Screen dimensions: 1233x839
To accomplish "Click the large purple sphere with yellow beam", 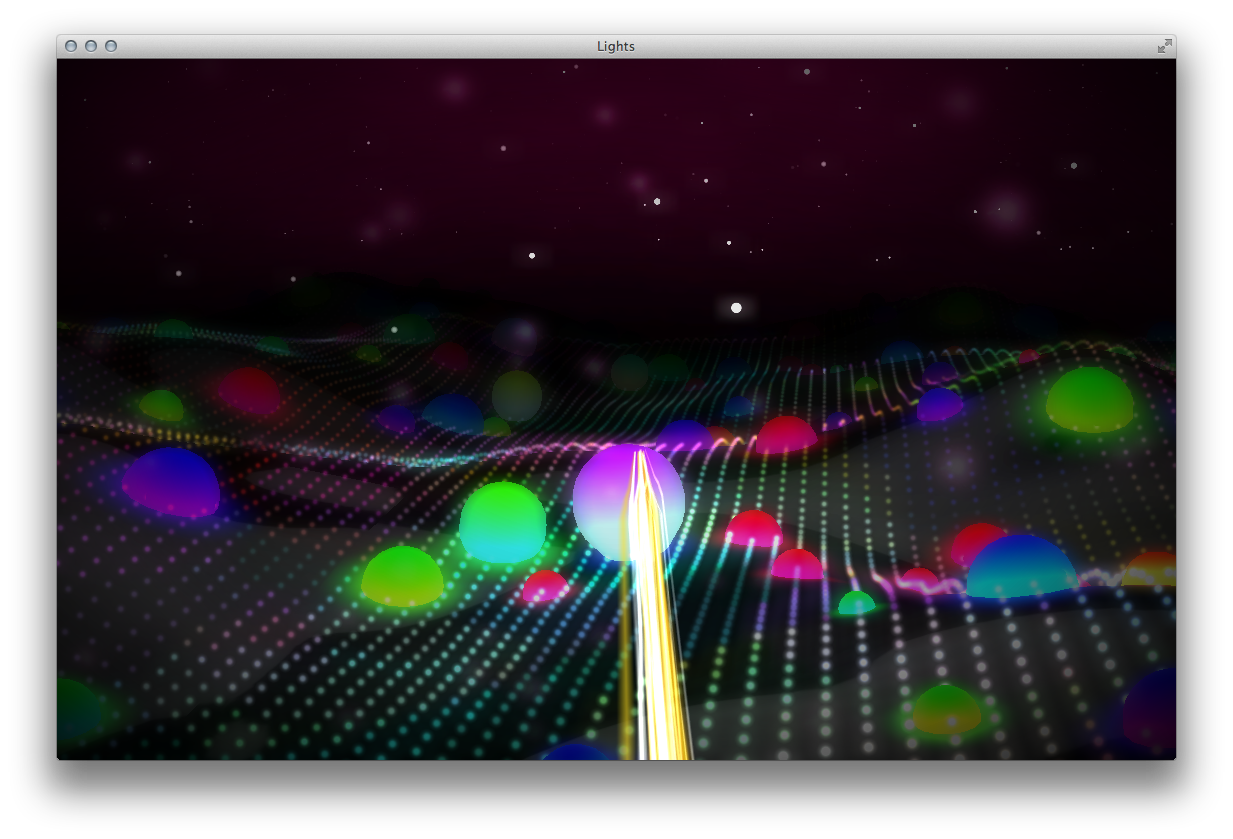I will (x=629, y=502).
